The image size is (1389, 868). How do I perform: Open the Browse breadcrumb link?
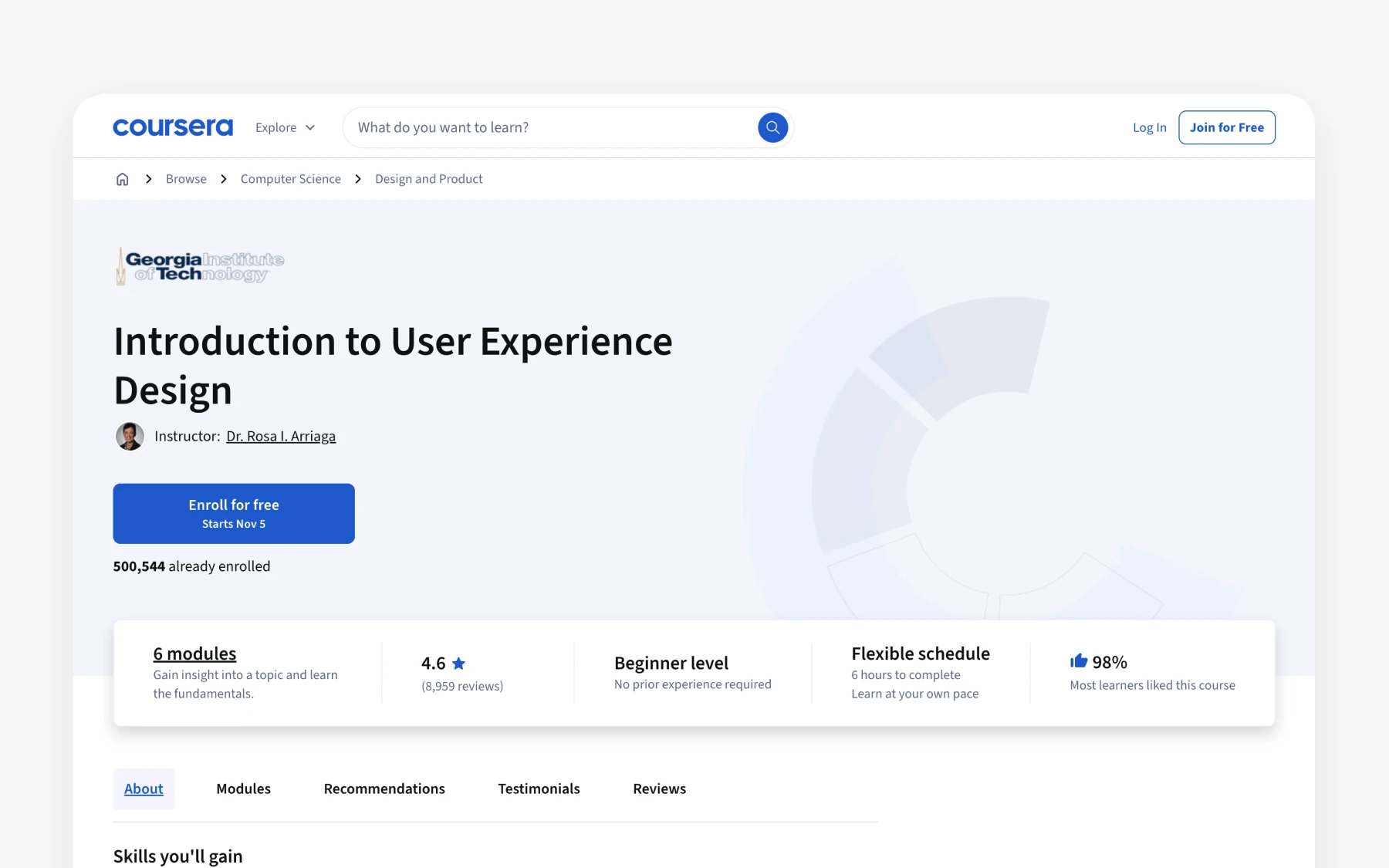[x=186, y=179]
